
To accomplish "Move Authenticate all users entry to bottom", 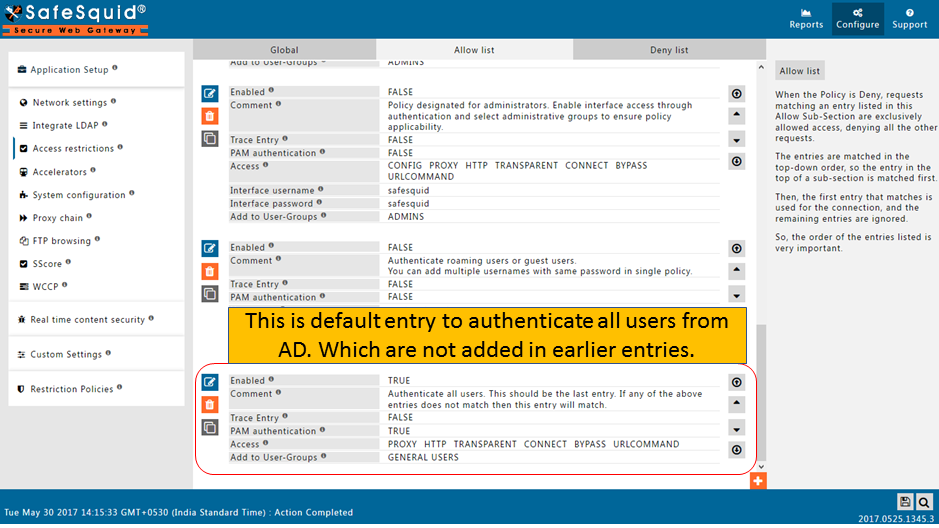I will (x=737, y=450).
